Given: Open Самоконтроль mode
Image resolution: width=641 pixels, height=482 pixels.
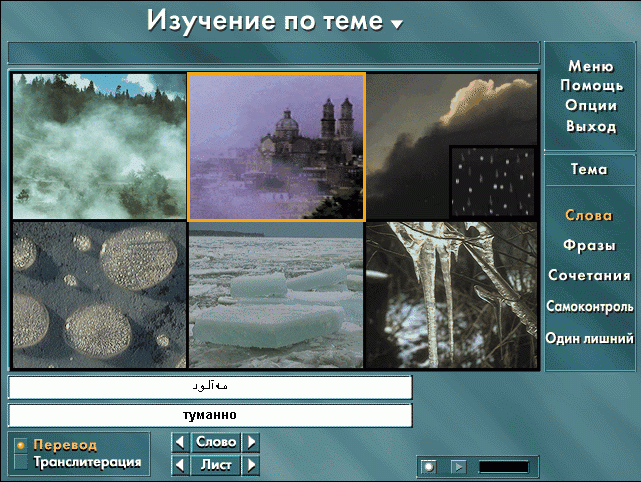Looking at the screenshot, I should coord(589,306).
